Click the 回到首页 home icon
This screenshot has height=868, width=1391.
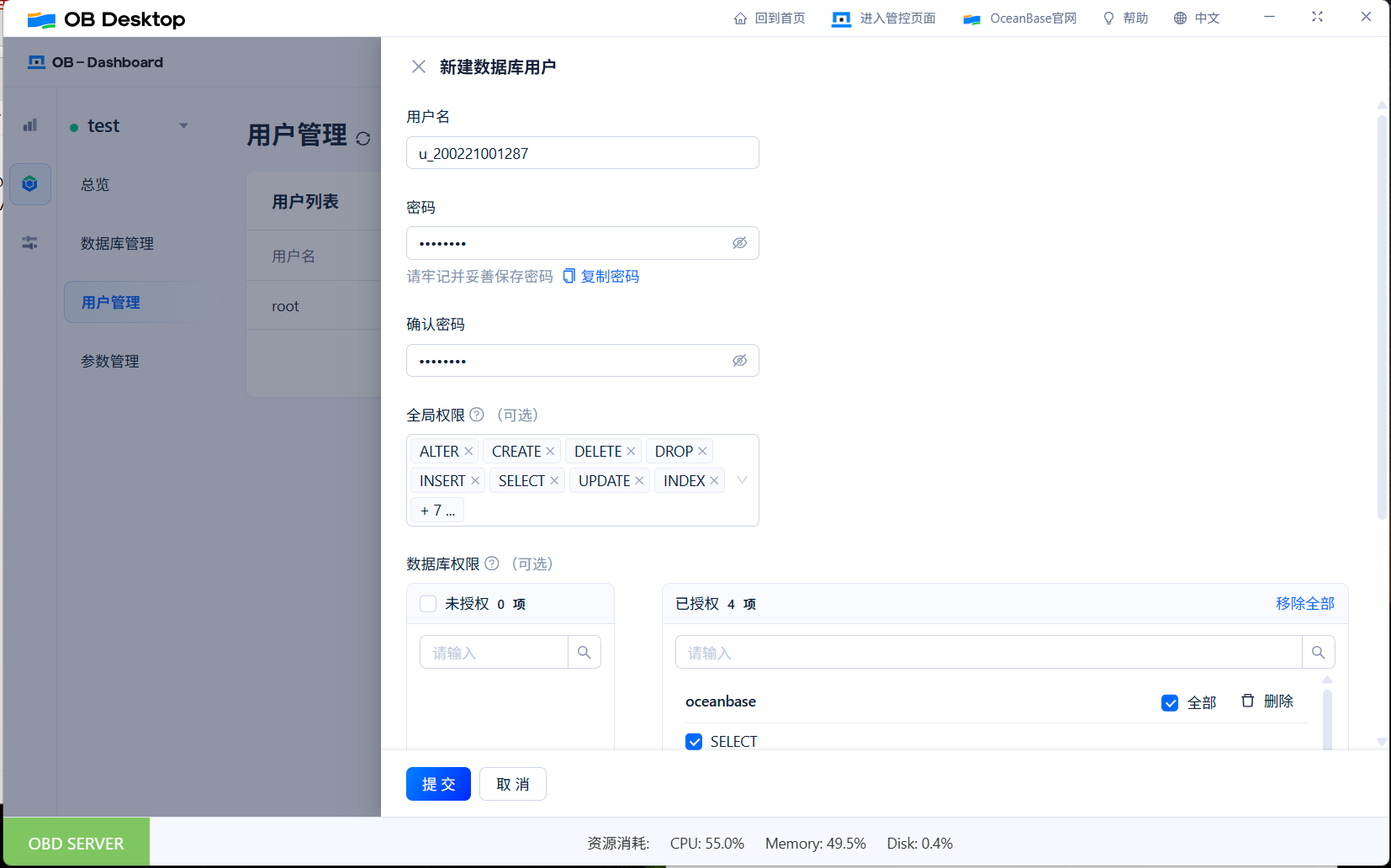pyautogui.click(x=739, y=18)
